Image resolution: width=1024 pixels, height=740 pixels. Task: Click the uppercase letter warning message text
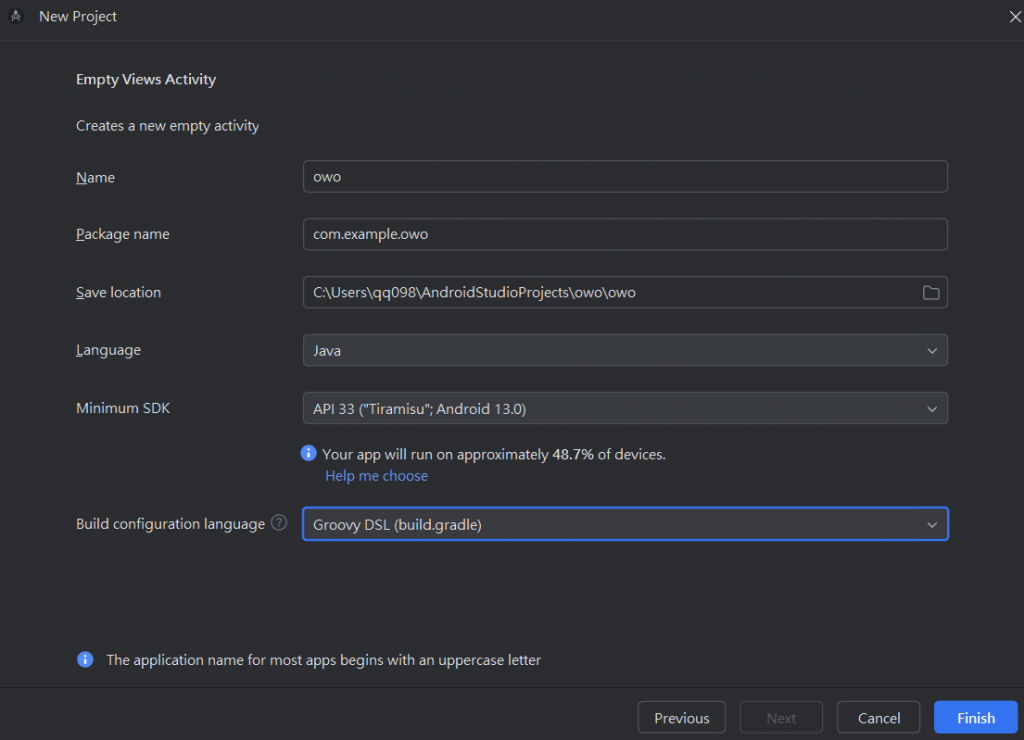point(323,660)
